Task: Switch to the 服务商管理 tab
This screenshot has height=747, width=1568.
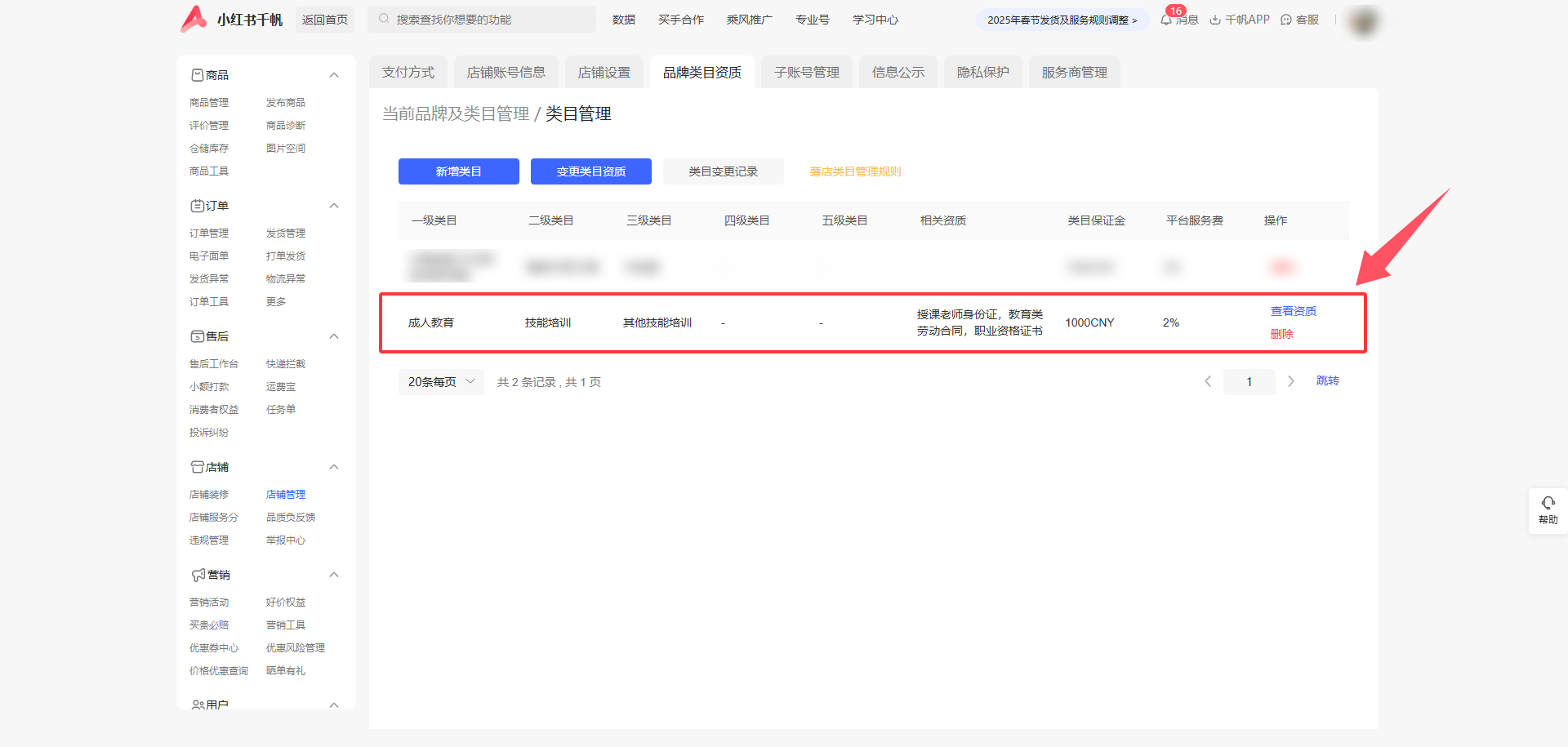Action: 1075,73
